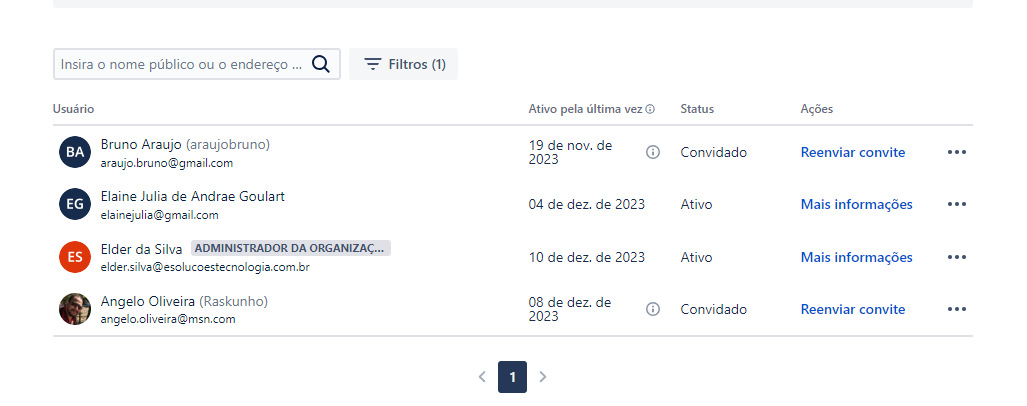Open more actions menu for Angelo Oliveira
The image size is (1027, 406).
click(x=957, y=309)
